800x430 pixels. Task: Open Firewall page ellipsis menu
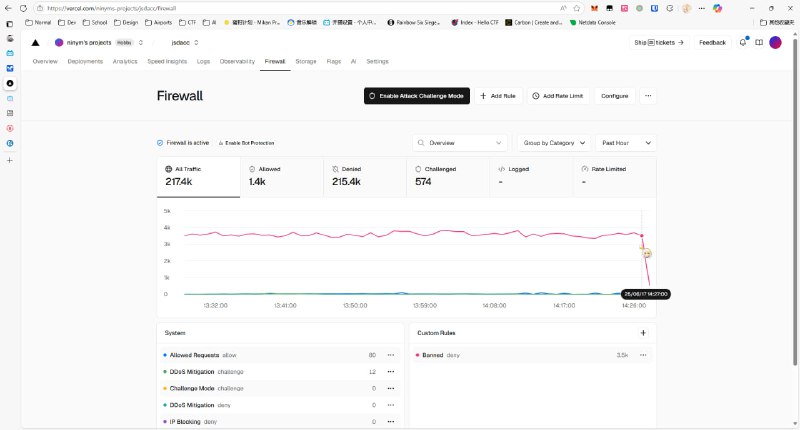pyautogui.click(x=648, y=96)
